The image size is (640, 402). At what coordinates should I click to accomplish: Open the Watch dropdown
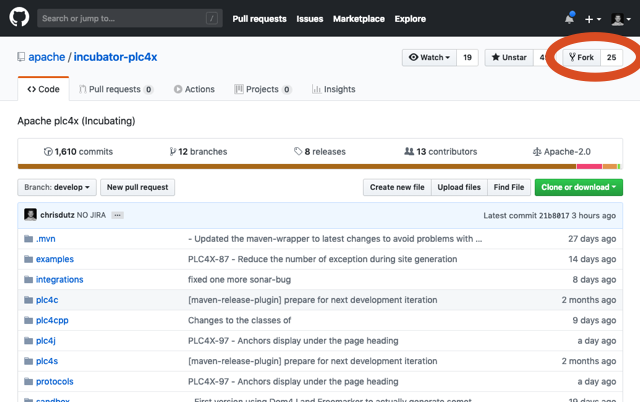pos(429,58)
